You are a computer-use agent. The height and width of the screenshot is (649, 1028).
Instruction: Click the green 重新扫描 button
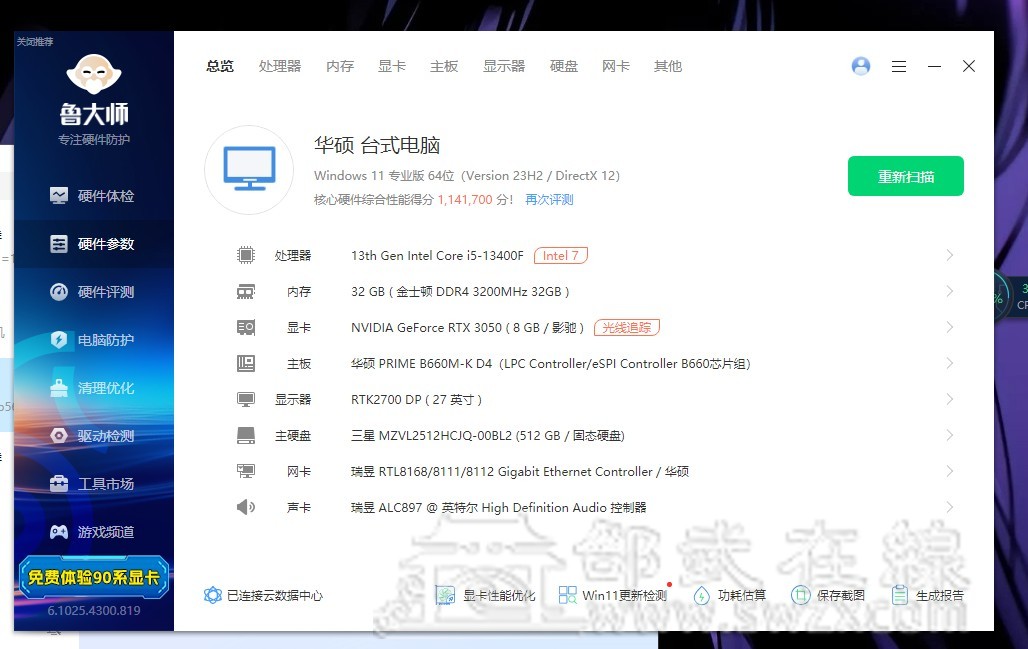click(905, 176)
